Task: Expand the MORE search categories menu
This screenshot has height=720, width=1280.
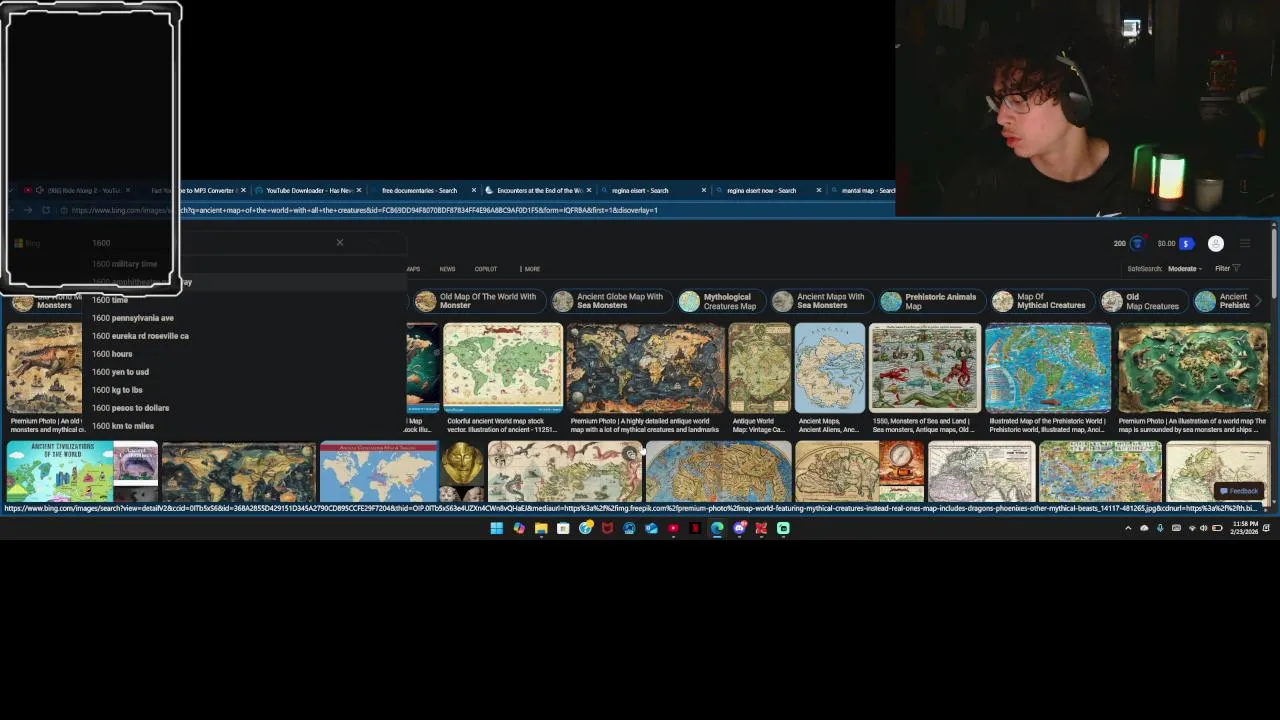Action: [530, 269]
